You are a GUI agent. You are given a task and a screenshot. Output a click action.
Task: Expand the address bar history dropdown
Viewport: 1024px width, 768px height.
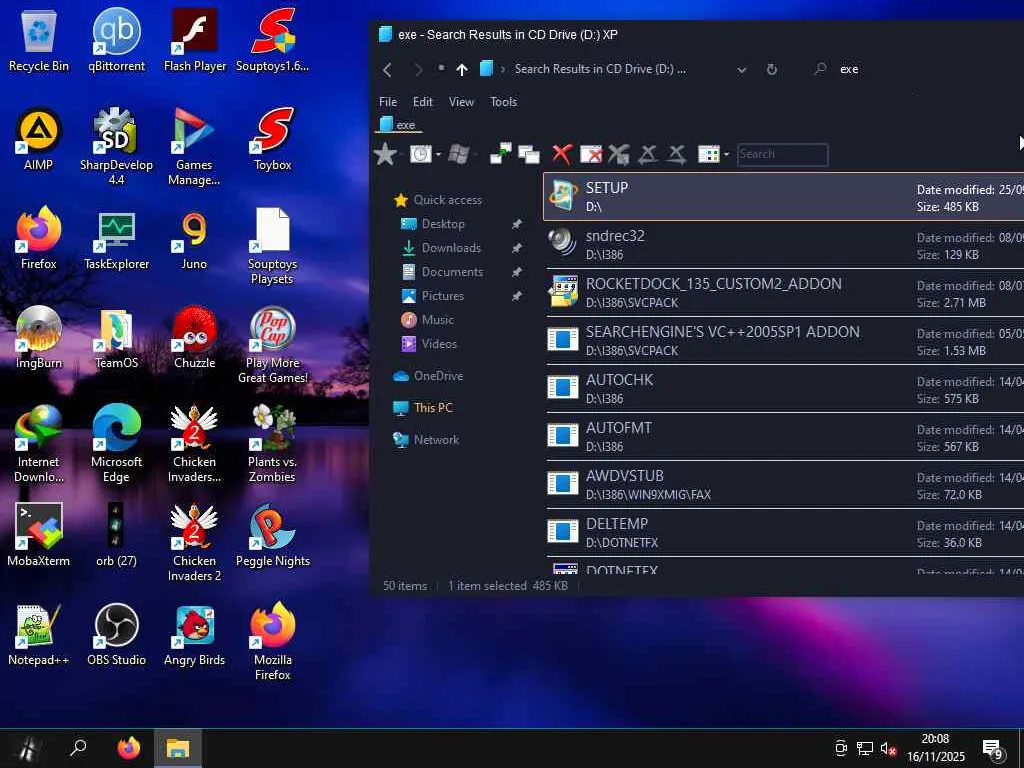[741, 69]
